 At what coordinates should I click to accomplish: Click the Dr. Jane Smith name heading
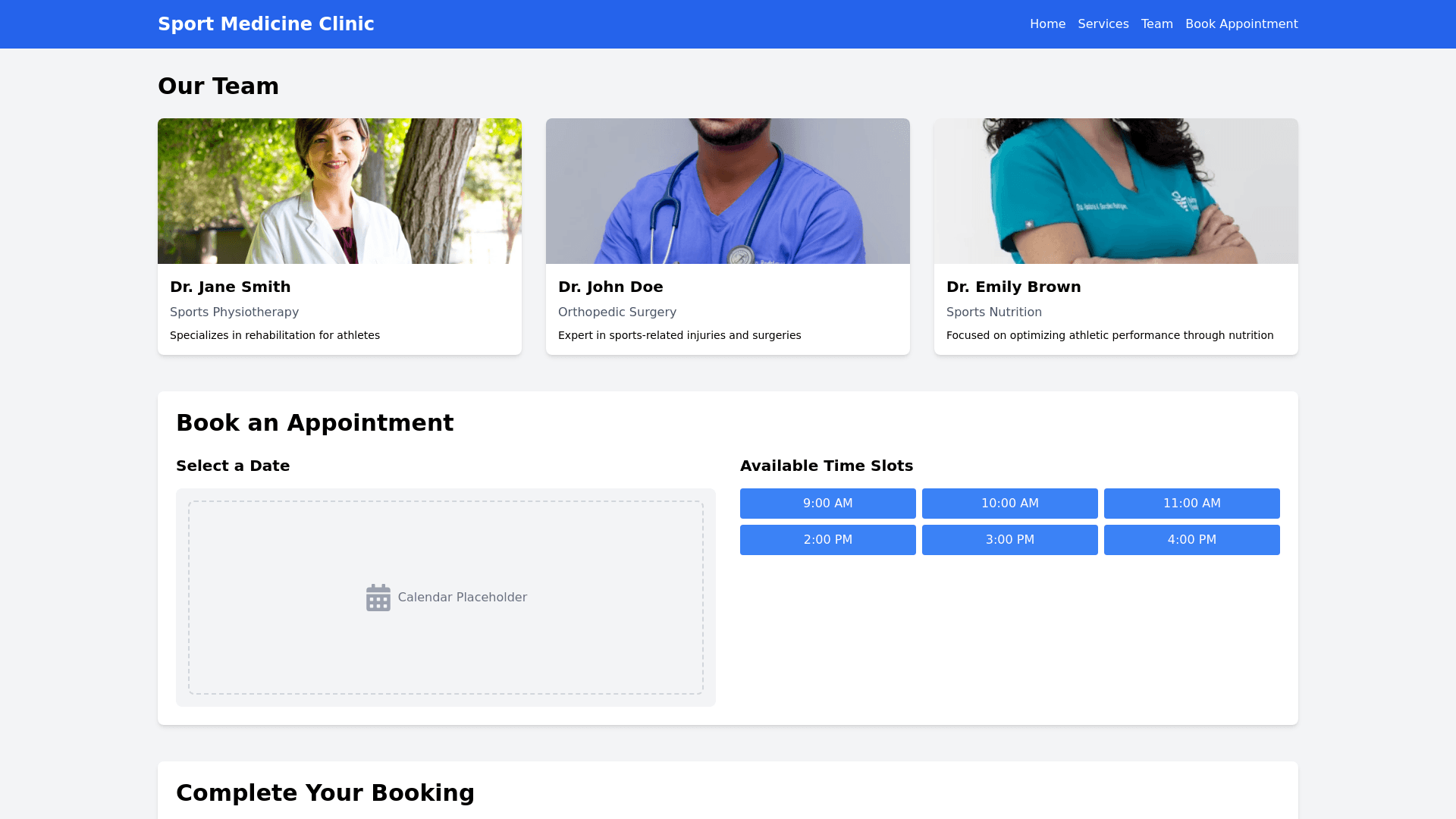pos(230,287)
